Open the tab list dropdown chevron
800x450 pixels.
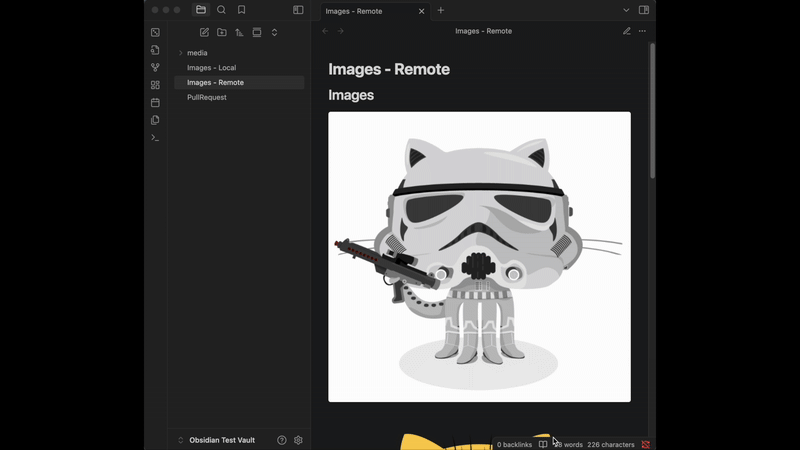tap(626, 10)
